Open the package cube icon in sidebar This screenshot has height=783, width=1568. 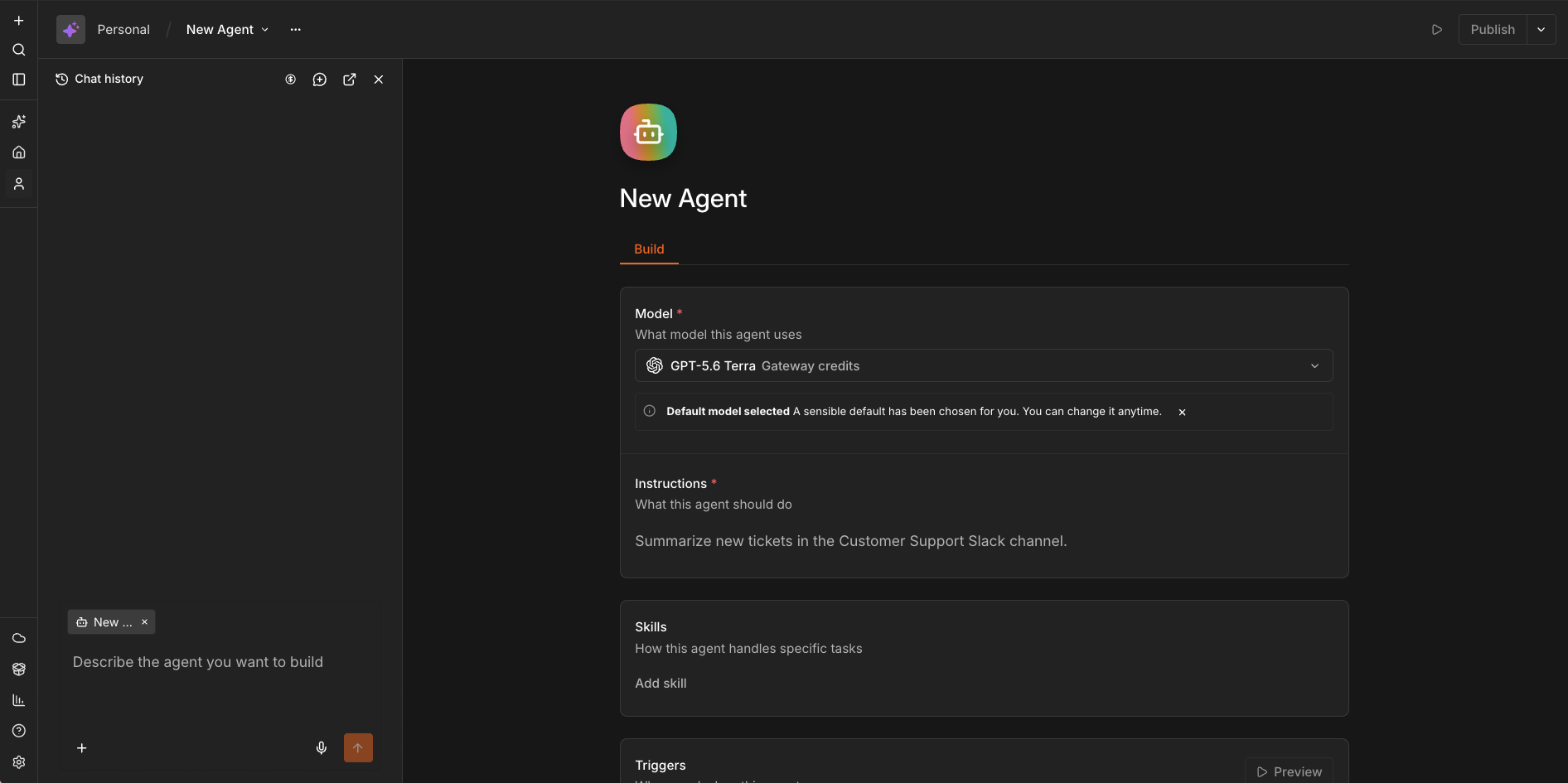[19, 669]
